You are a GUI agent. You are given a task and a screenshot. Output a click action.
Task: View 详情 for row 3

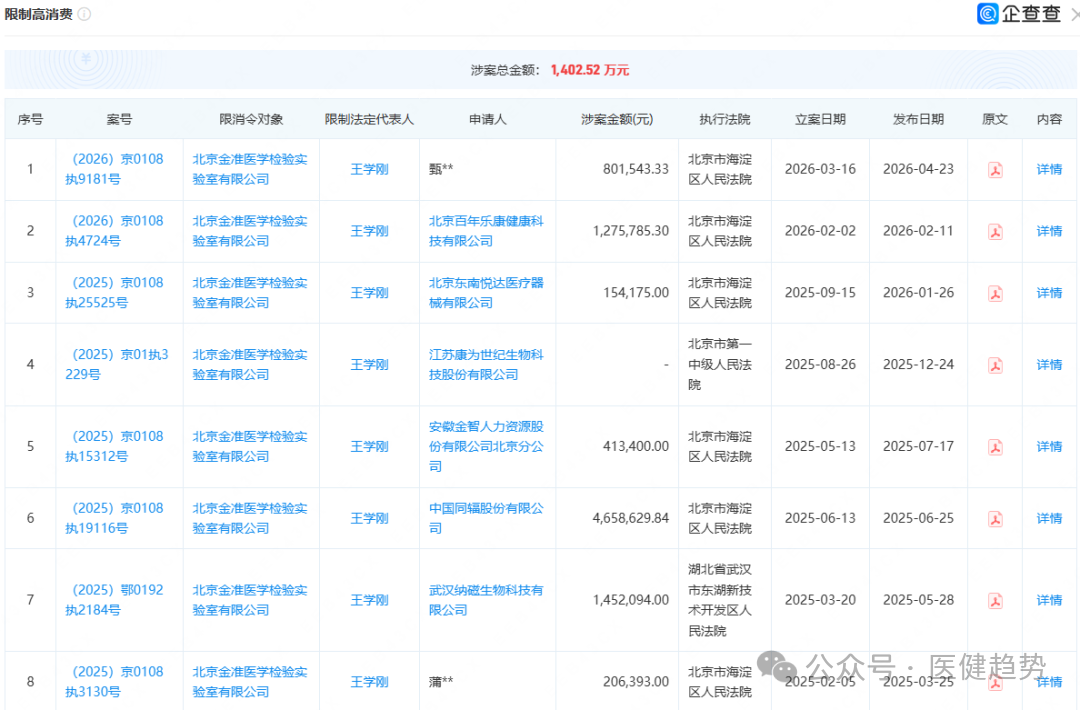(1049, 293)
